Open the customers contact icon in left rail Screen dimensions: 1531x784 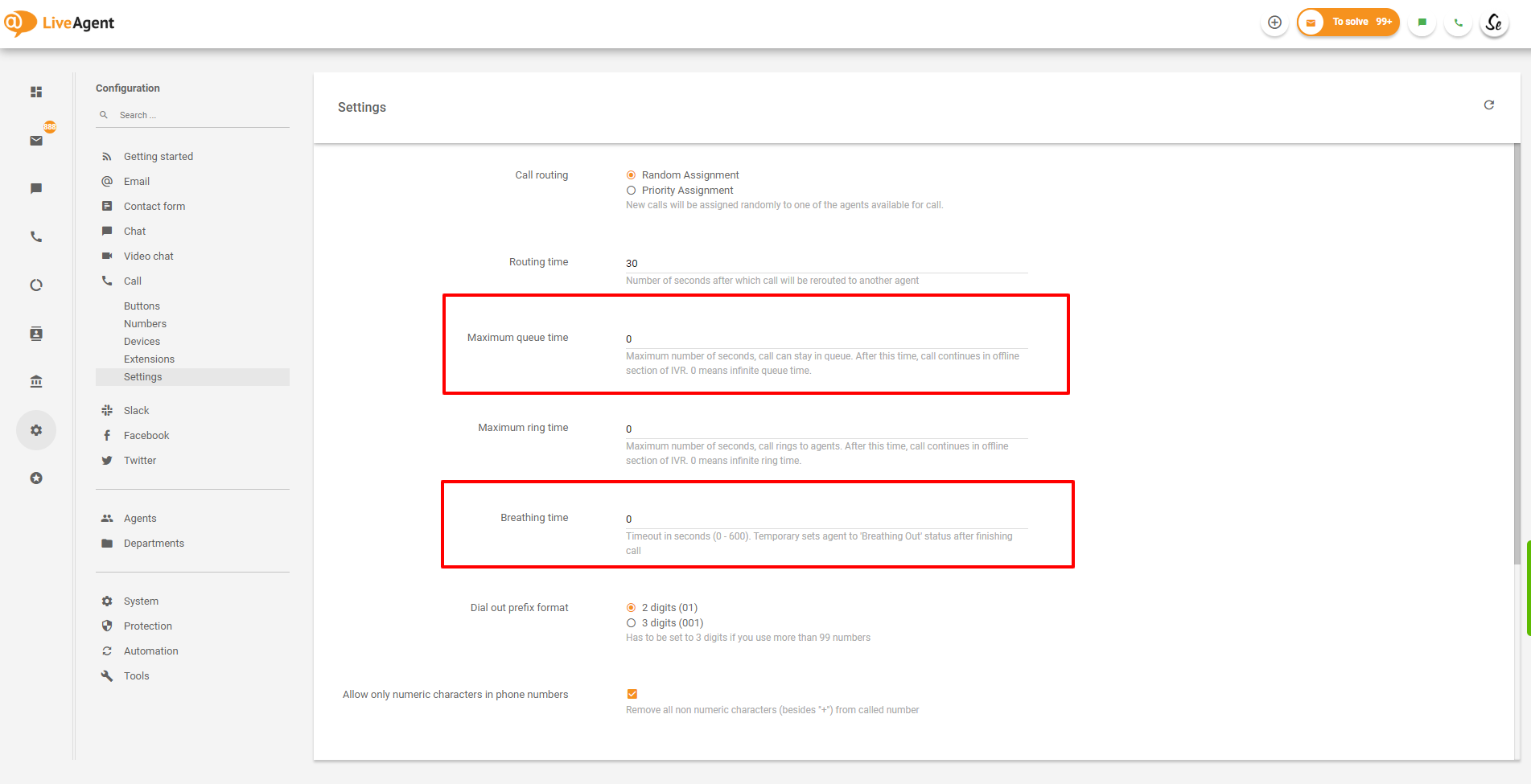coord(36,334)
